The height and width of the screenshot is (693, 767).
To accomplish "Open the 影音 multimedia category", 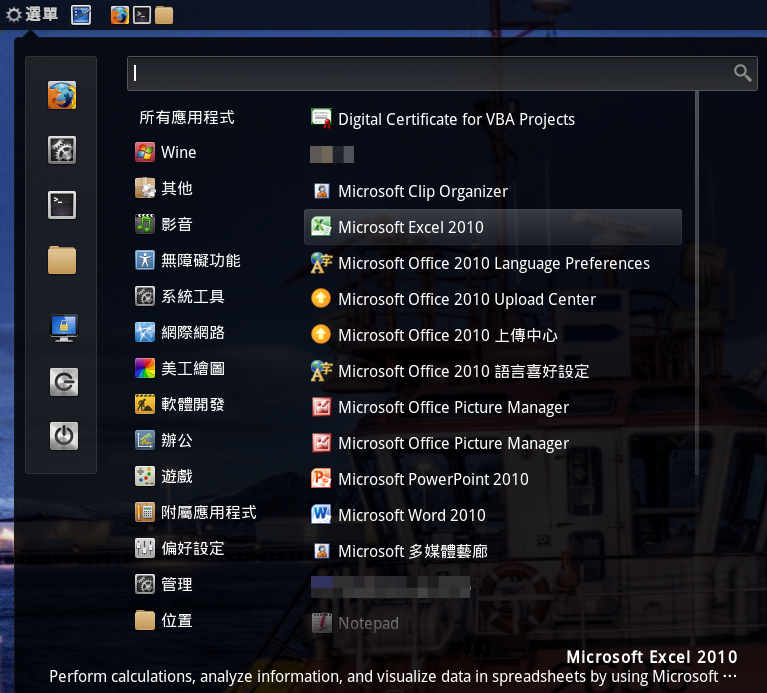I will point(164,224).
